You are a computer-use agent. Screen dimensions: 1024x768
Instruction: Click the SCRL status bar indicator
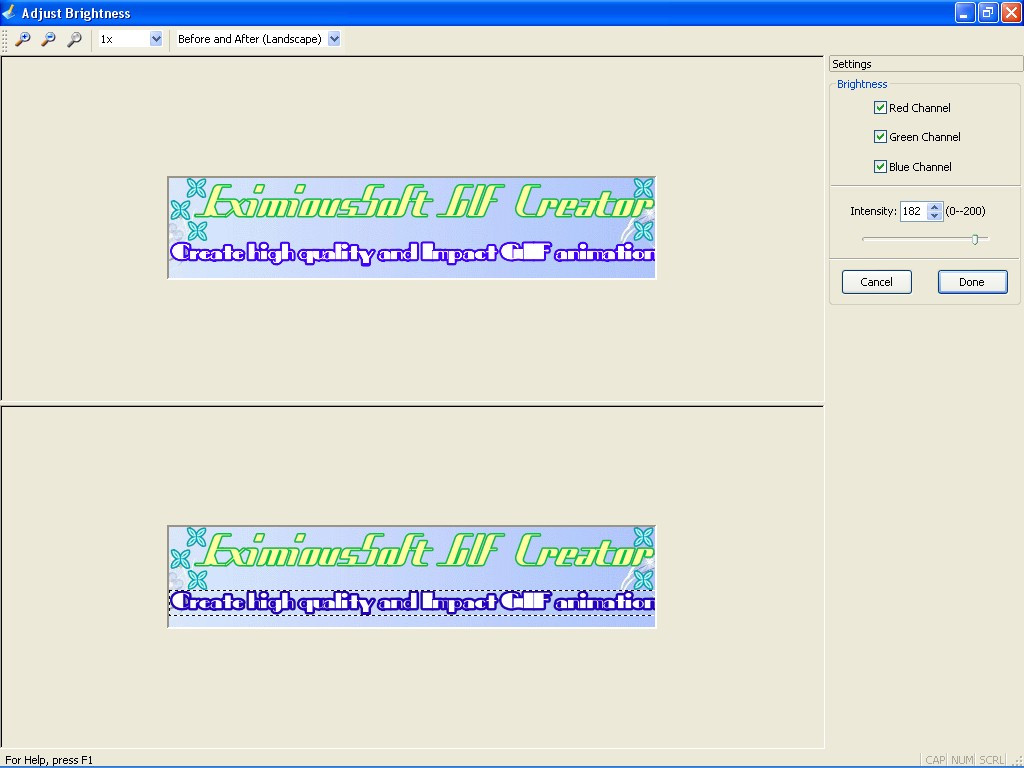coord(991,760)
